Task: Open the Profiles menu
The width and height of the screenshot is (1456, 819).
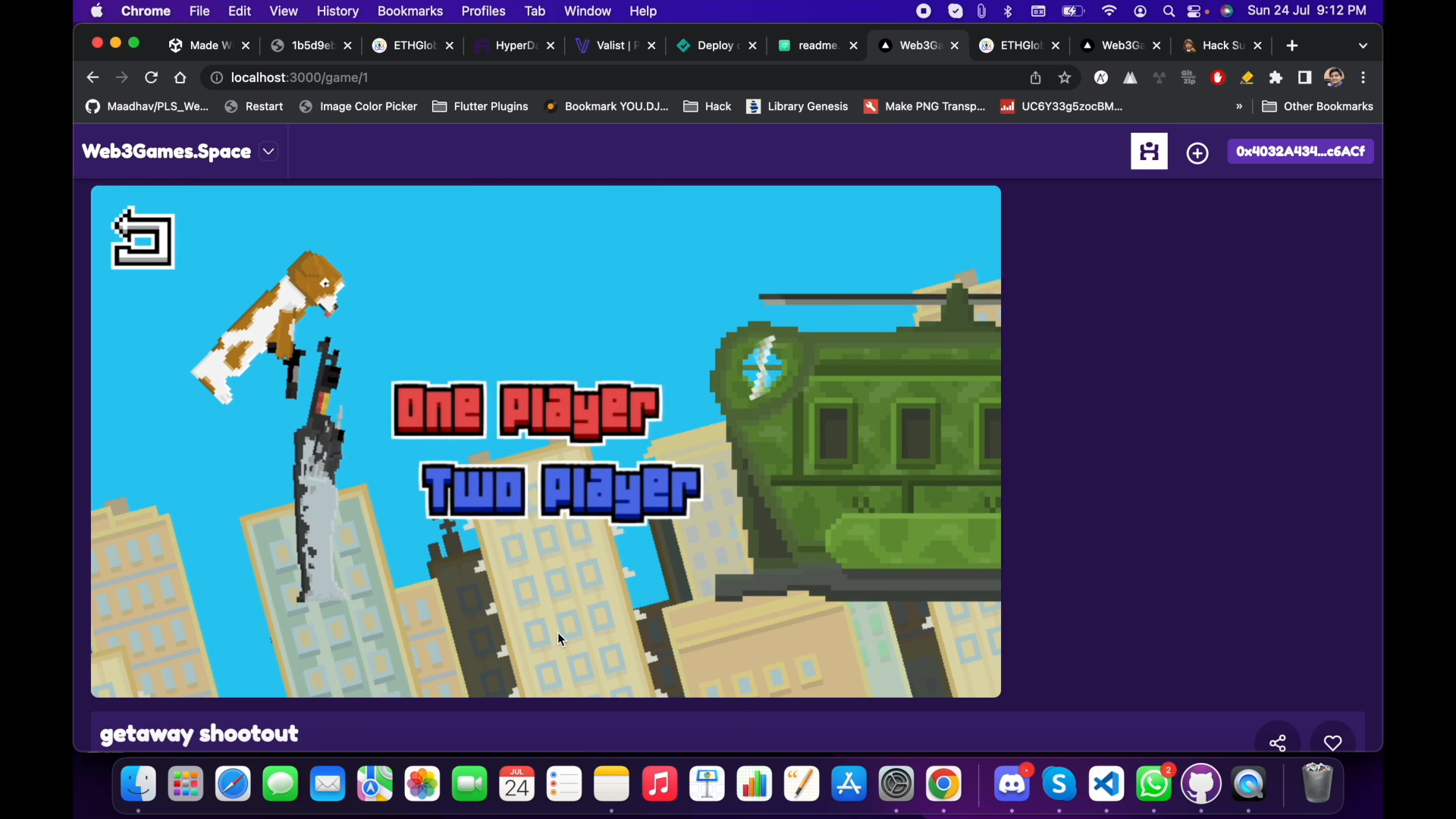Action: (484, 11)
